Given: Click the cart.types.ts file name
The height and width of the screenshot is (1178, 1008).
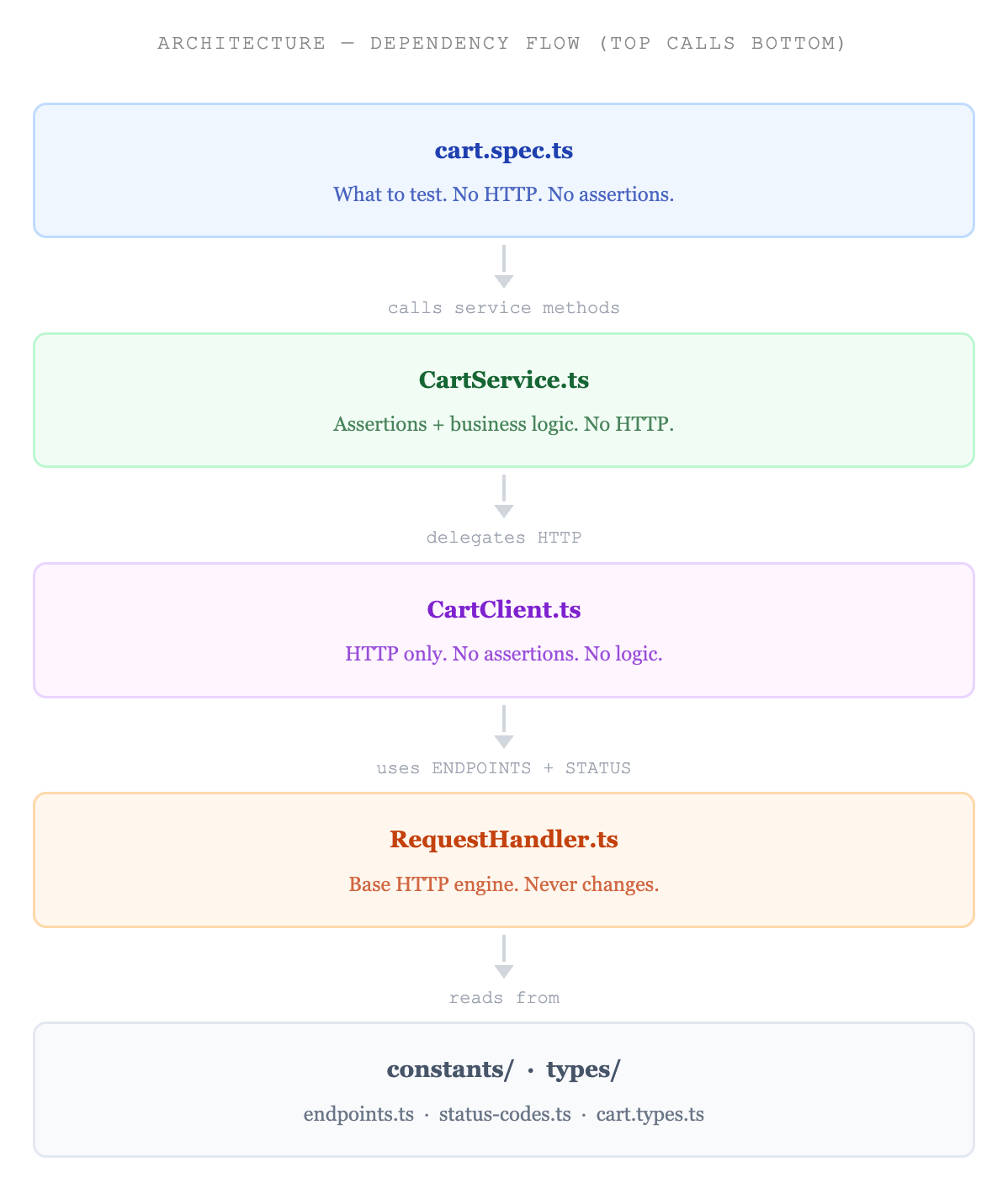Looking at the screenshot, I should point(650,1115).
